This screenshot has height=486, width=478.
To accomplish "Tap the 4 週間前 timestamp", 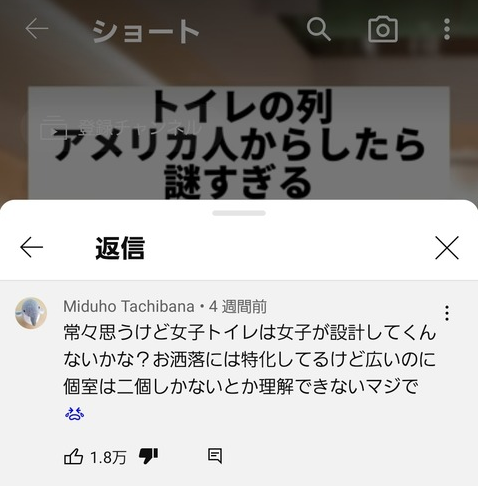I will pyautogui.click(x=238, y=306).
